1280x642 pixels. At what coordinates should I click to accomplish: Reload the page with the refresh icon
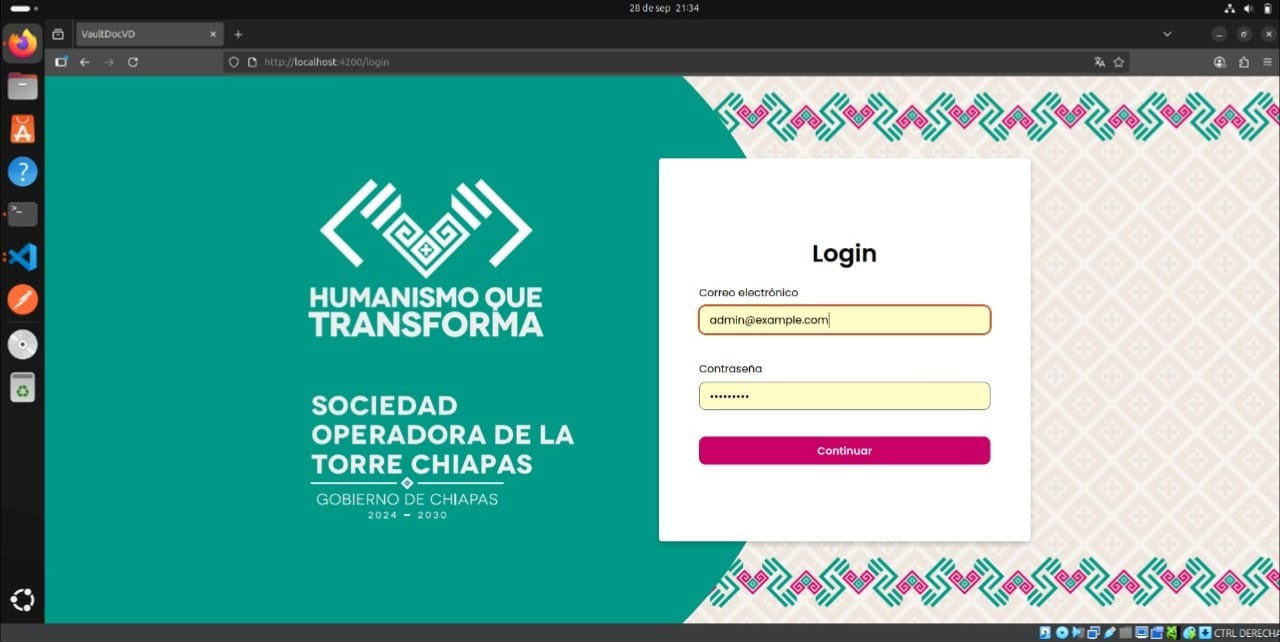[133, 62]
